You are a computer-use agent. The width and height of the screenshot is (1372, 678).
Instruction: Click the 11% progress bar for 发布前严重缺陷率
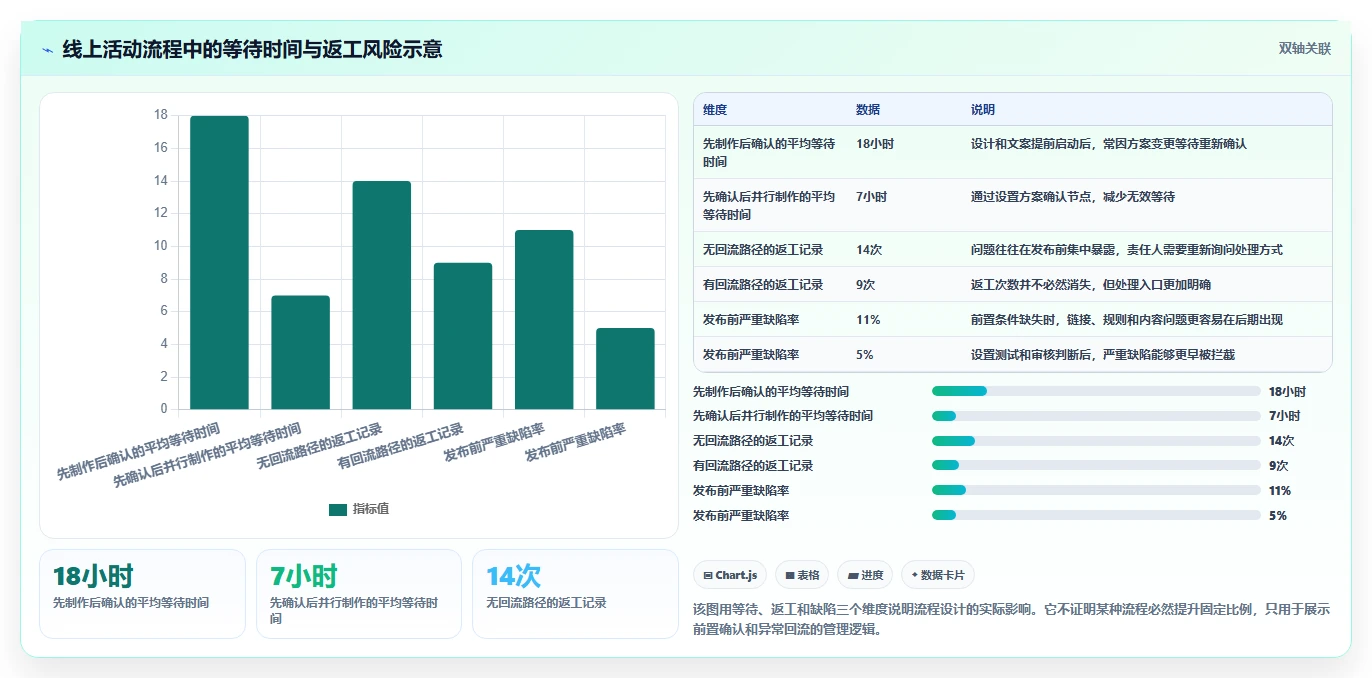1096,490
